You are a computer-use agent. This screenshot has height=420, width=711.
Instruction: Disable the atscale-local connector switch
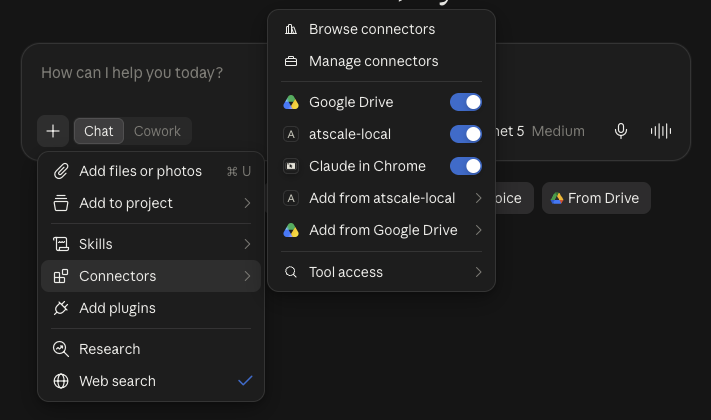(466, 134)
